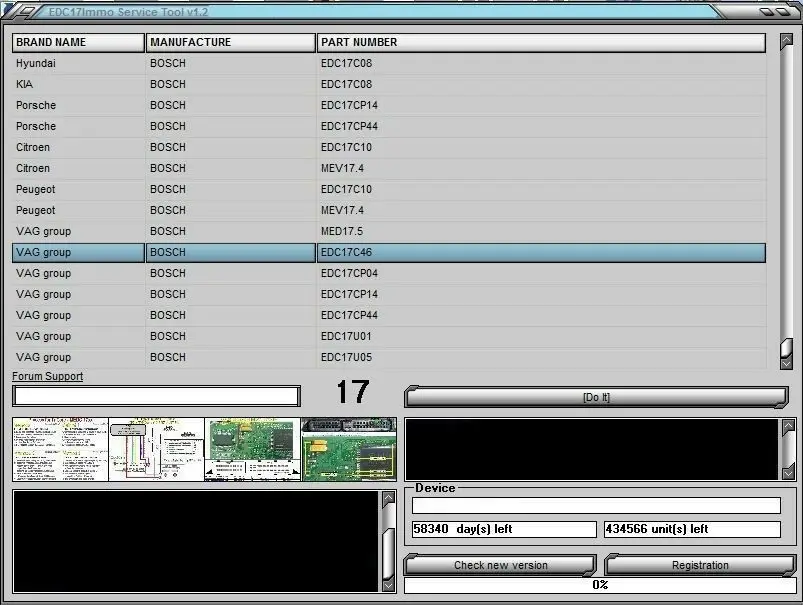Viewport: 803px width, 605px height.
Task: Select VAG group EDC17CP04 part number
Action: coord(349,274)
